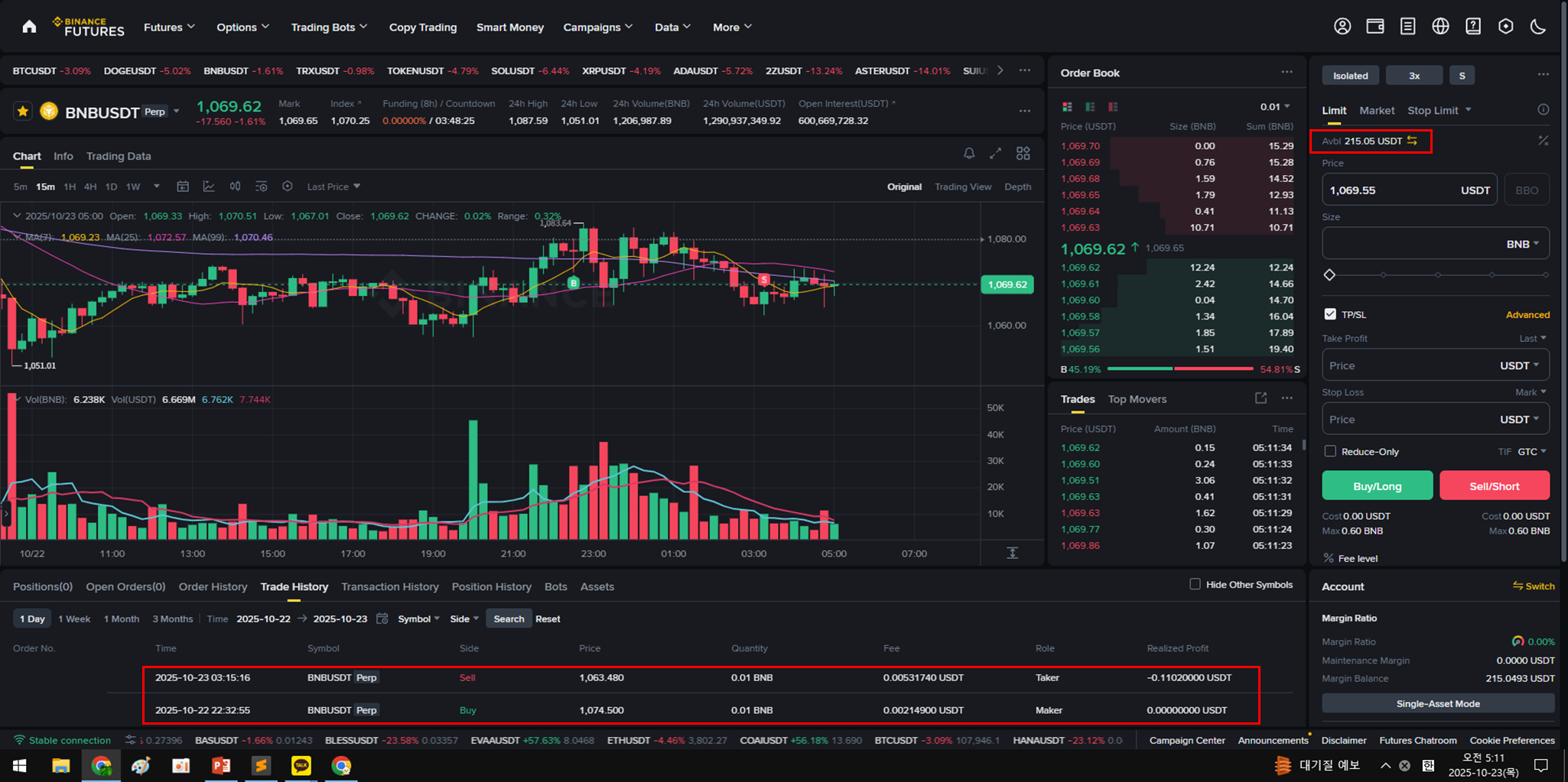This screenshot has width=1568, height=782.
Task: Click the Buy/Long button
Action: (x=1378, y=485)
